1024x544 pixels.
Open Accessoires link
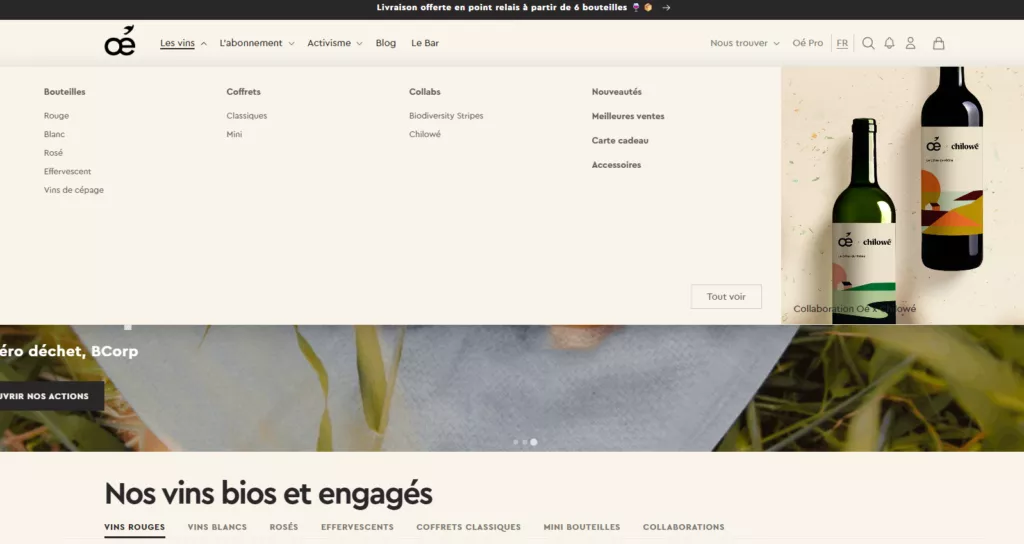616,165
